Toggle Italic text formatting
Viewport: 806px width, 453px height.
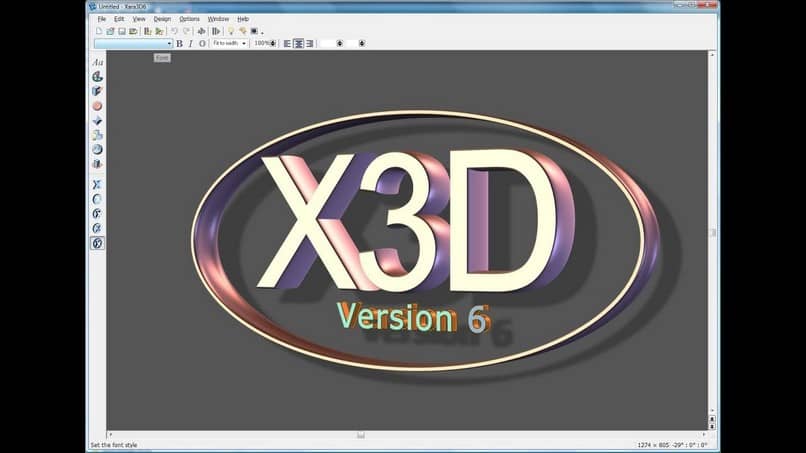pos(191,44)
